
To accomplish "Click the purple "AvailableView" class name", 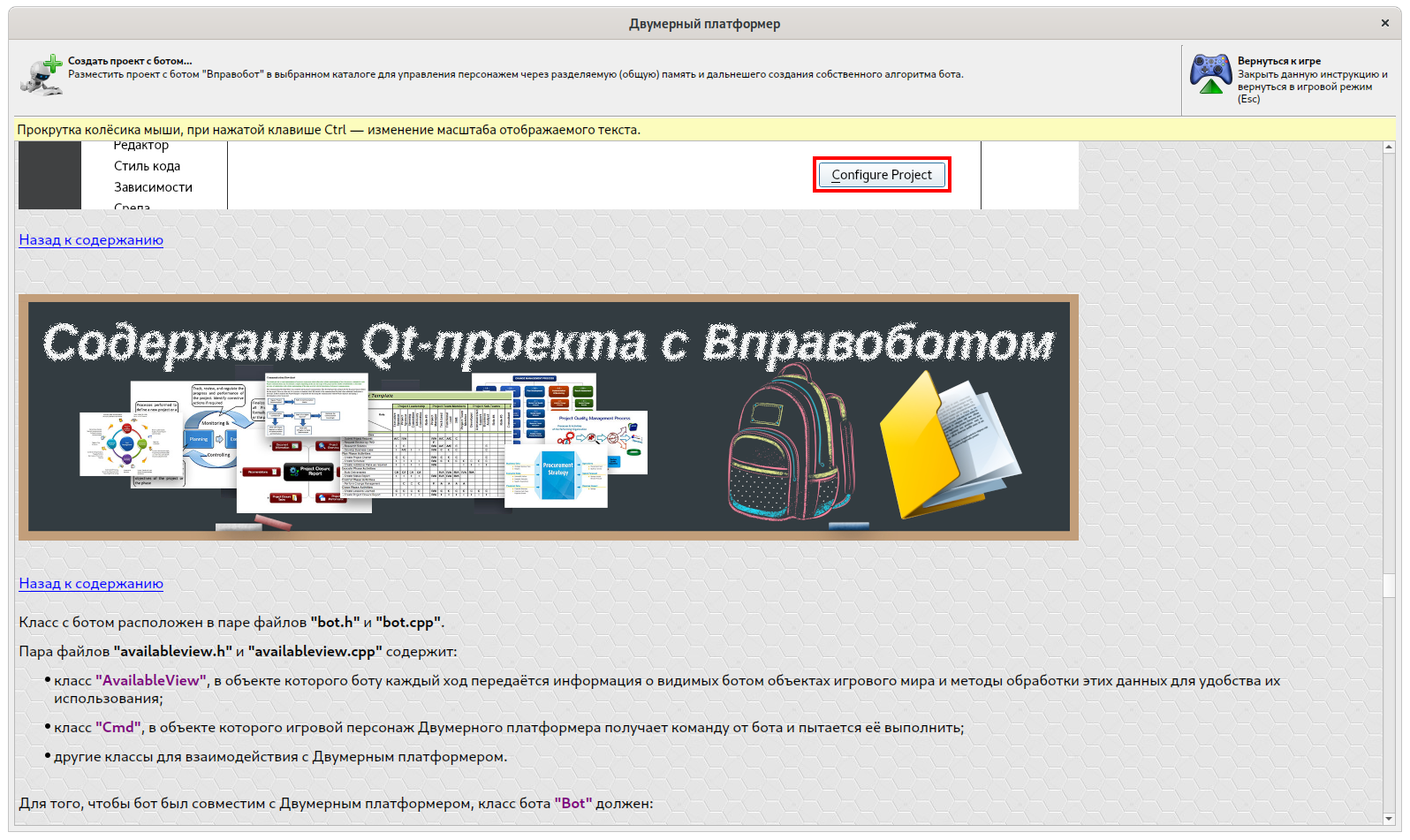I will tap(151, 680).
